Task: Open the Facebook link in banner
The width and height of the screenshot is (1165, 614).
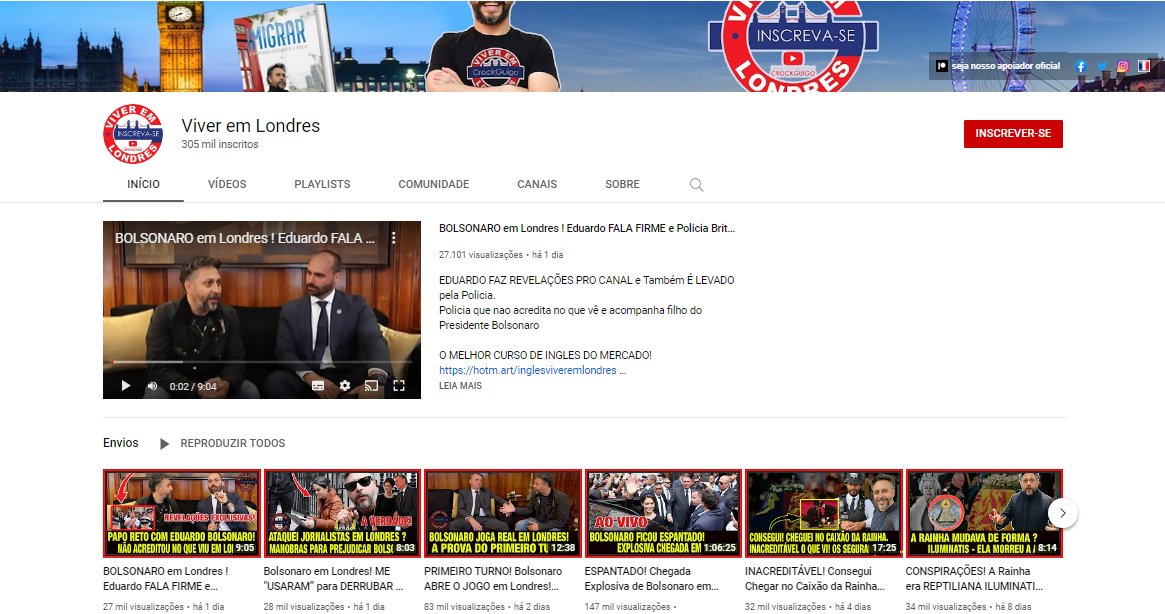Action: (1081, 66)
